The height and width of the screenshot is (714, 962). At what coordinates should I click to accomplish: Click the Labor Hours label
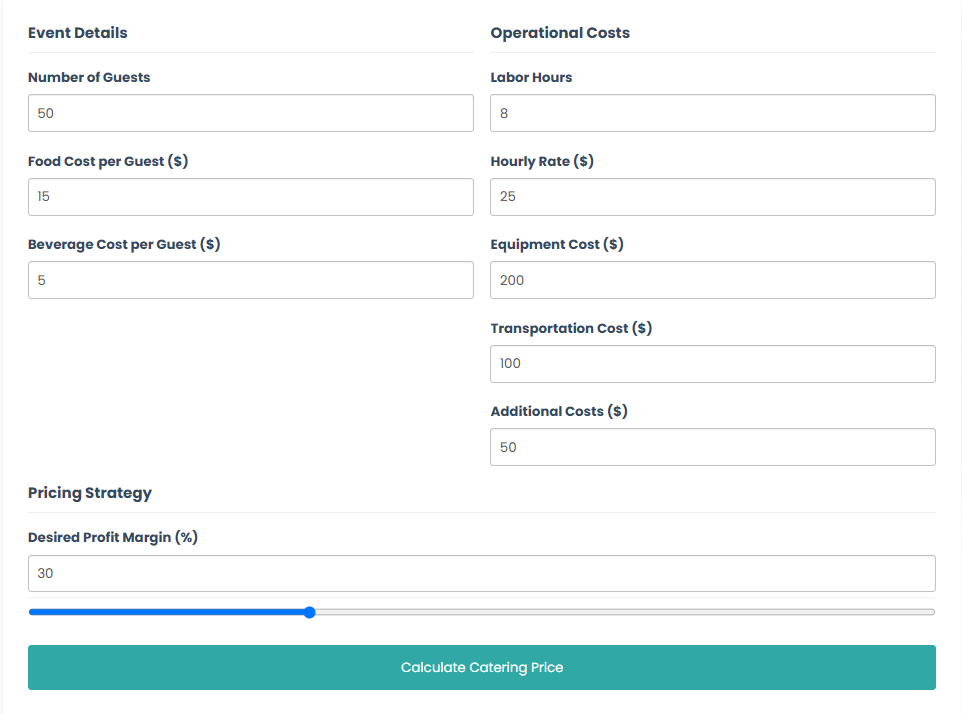[x=531, y=77]
